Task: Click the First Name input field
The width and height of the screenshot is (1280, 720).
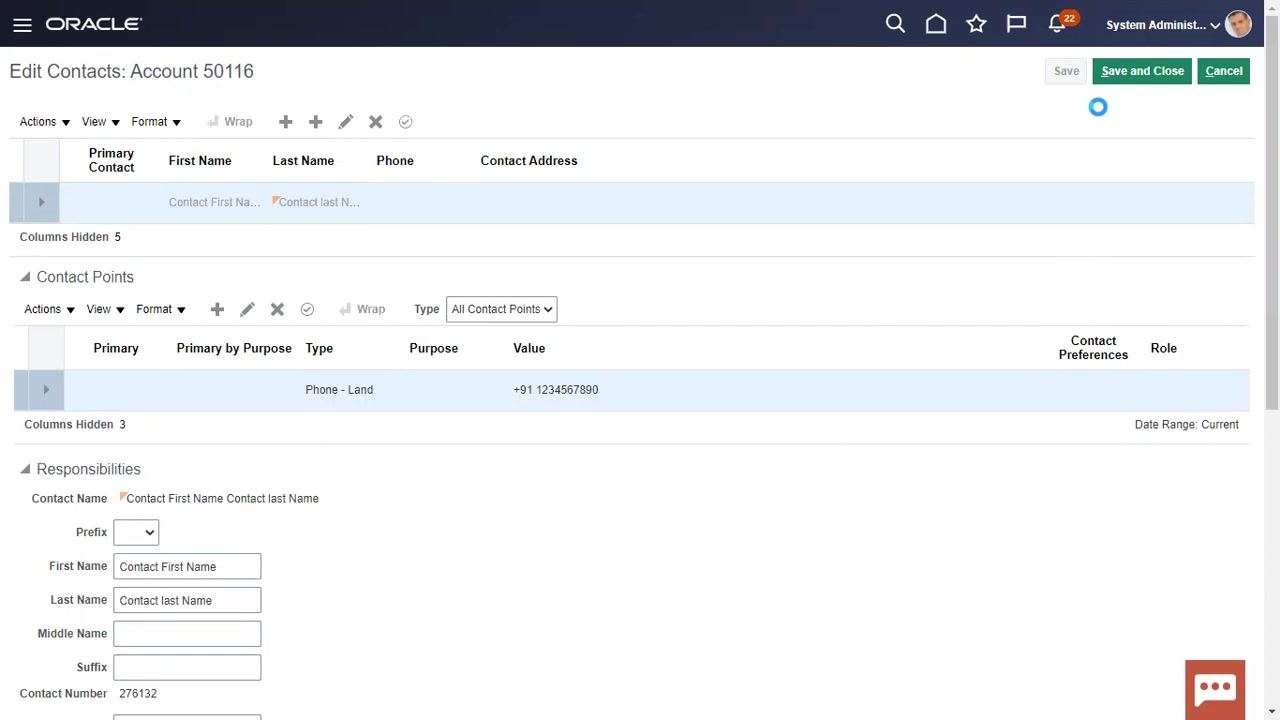Action: coord(187,566)
